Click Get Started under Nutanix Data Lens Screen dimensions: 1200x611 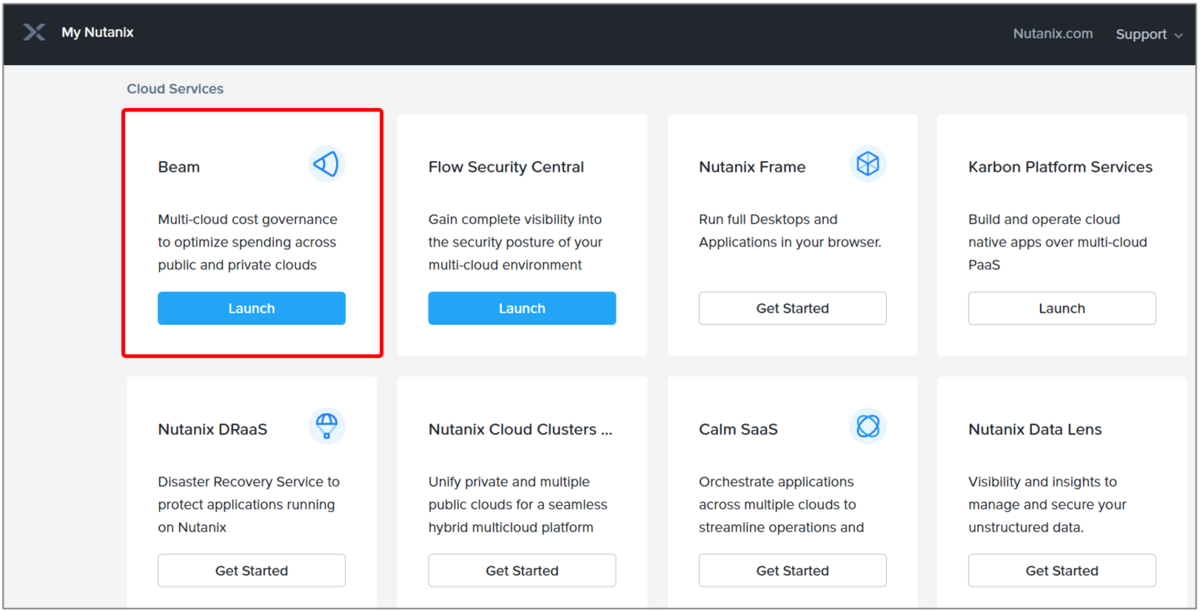(x=1062, y=570)
